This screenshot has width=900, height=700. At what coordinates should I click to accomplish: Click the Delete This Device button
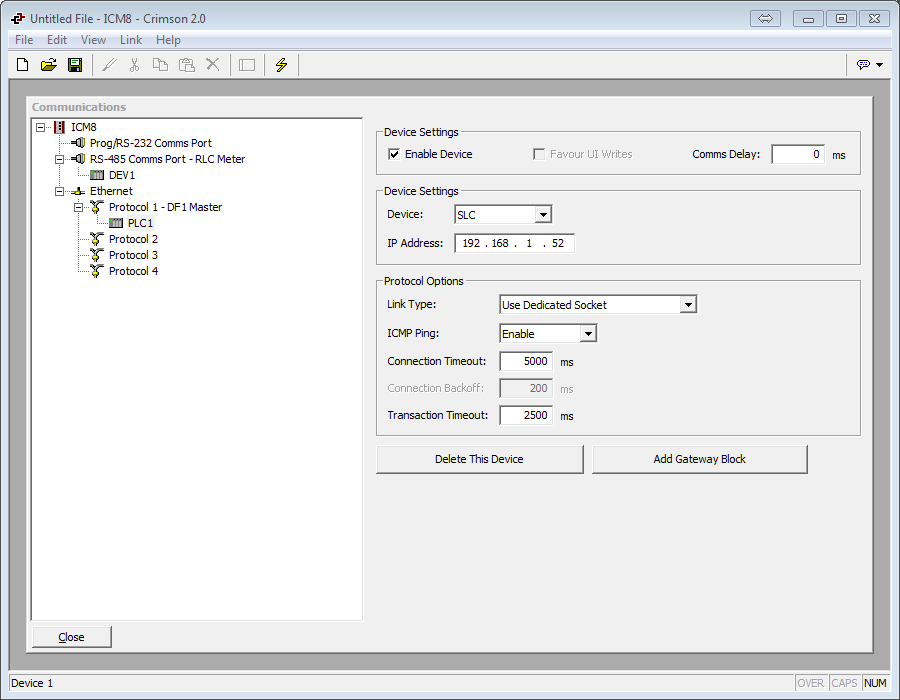tap(479, 459)
